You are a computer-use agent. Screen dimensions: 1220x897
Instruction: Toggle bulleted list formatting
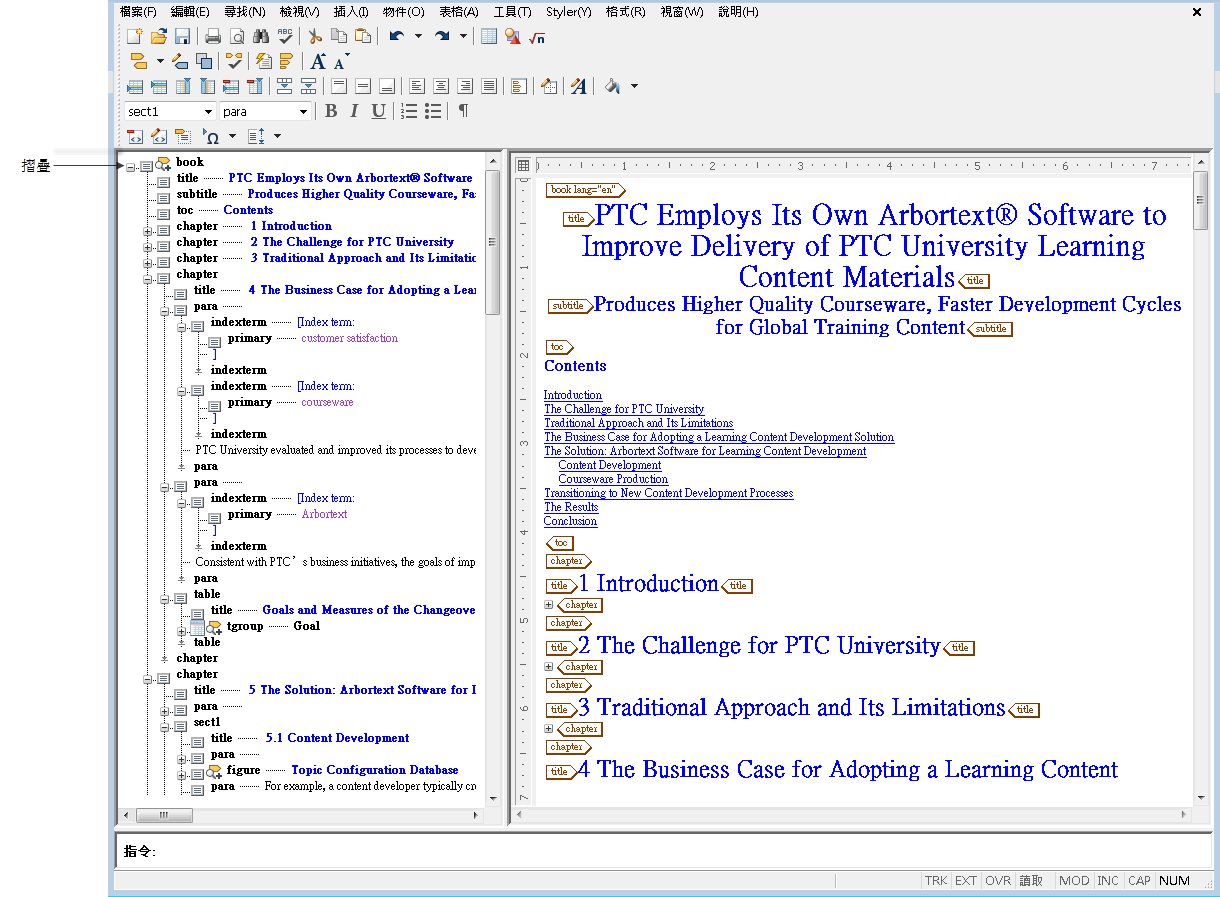pyautogui.click(x=433, y=111)
